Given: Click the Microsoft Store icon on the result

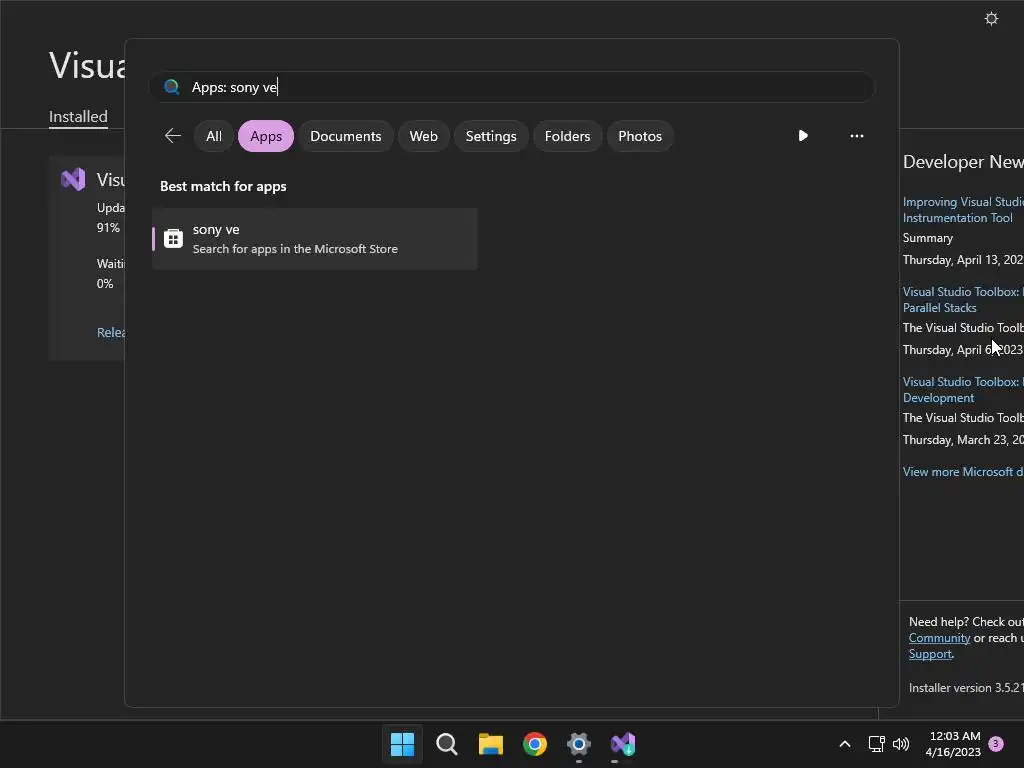Looking at the screenshot, I should [173, 238].
